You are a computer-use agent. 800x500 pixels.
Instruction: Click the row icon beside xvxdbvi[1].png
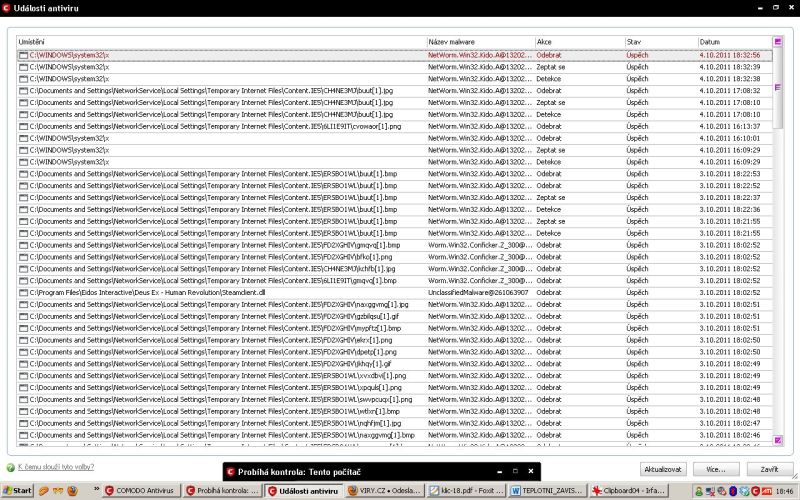click(23, 376)
